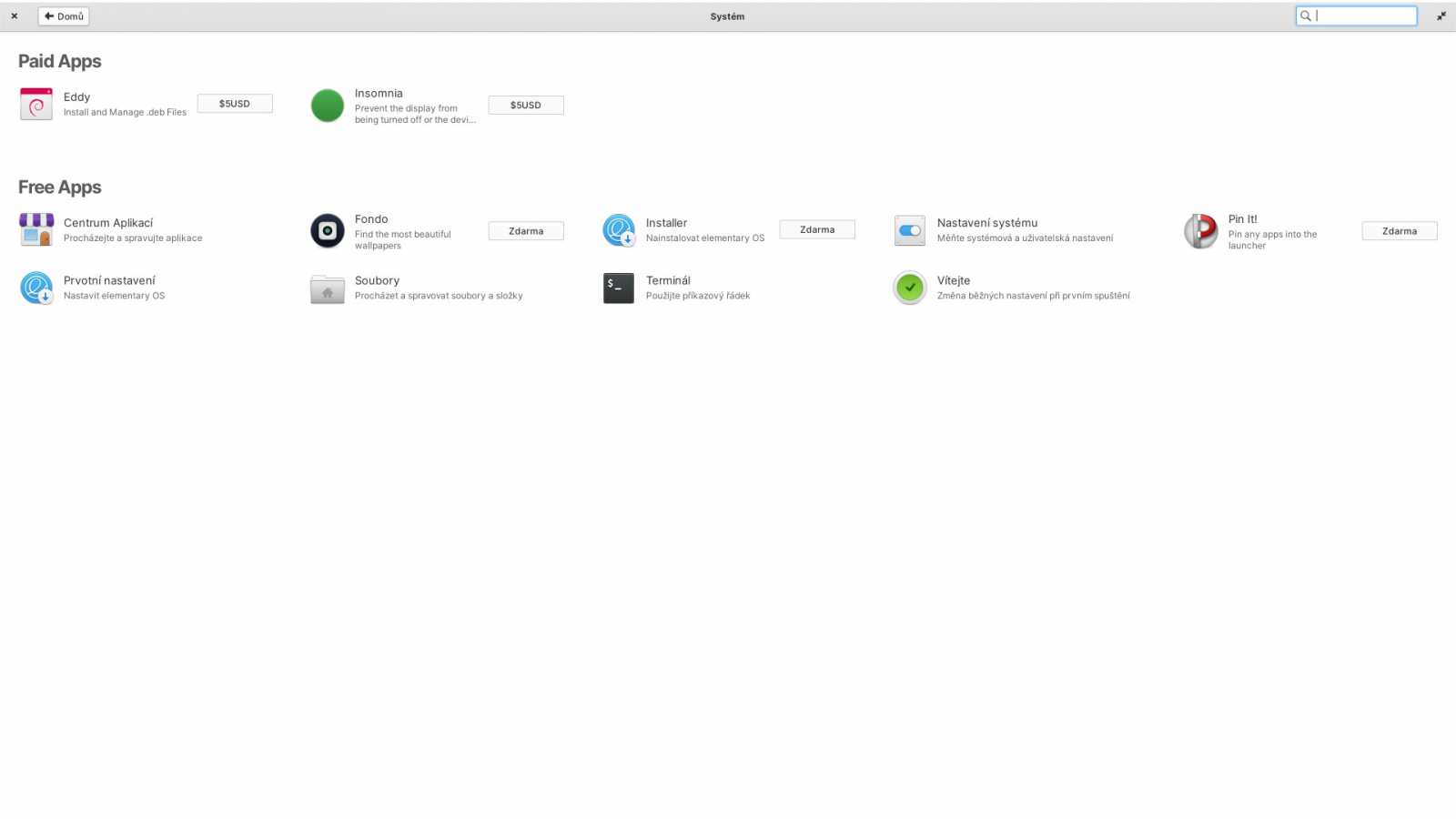This screenshot has height=819, width=1456.
Task: Select the Installer app icon
Action: pyautogui.click(x=619, y=230)
